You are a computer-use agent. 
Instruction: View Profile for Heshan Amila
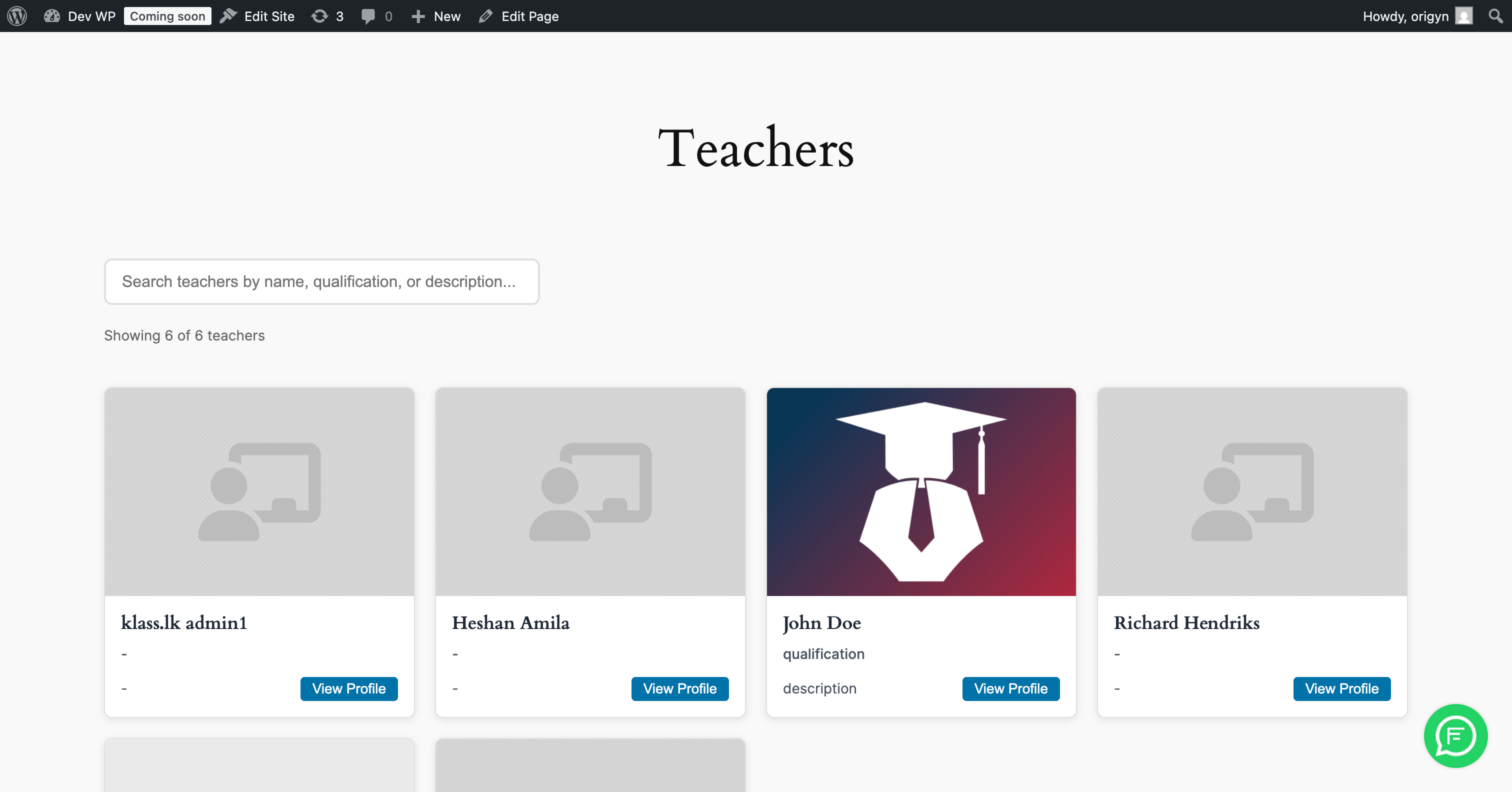pos(679,688)
